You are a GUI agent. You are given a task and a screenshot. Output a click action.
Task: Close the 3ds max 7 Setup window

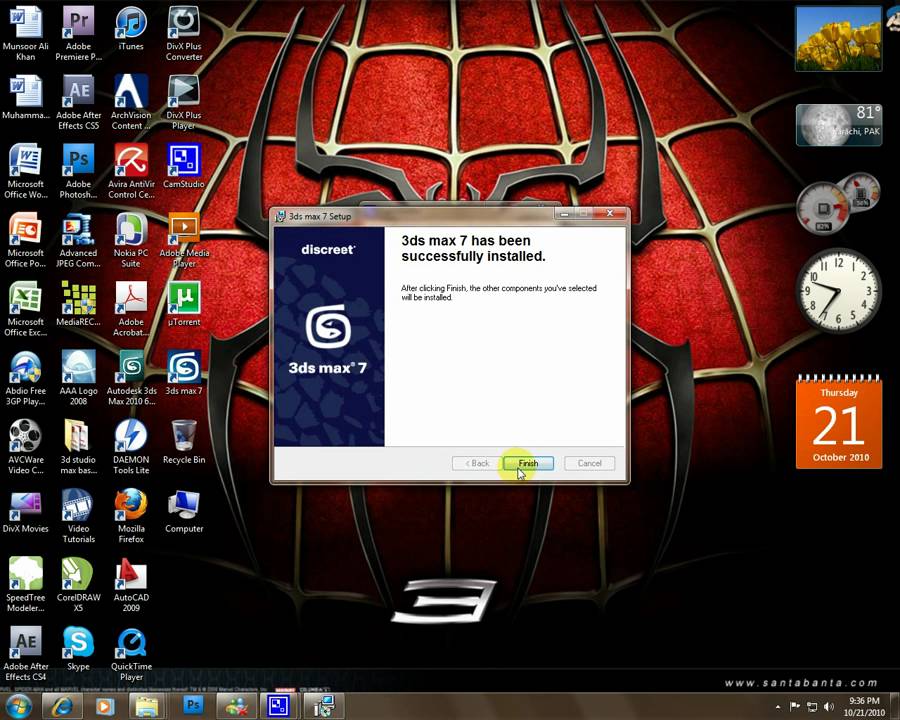[610, 214]
